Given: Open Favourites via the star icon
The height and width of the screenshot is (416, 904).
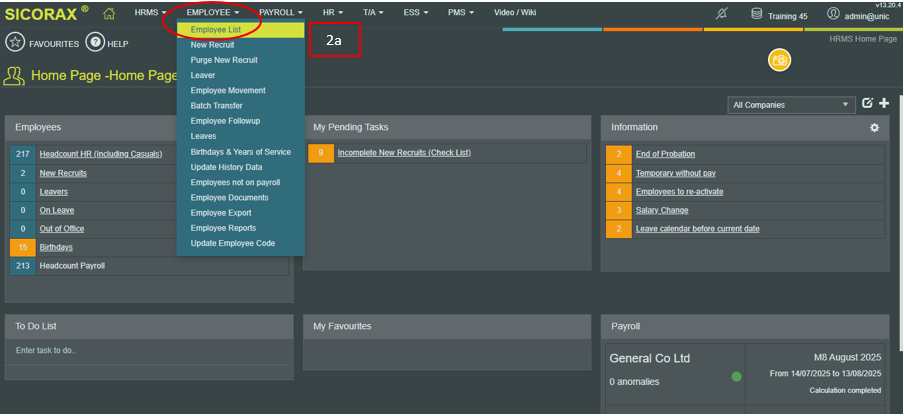Looking at the screenshot, I should tap(15, 43).
